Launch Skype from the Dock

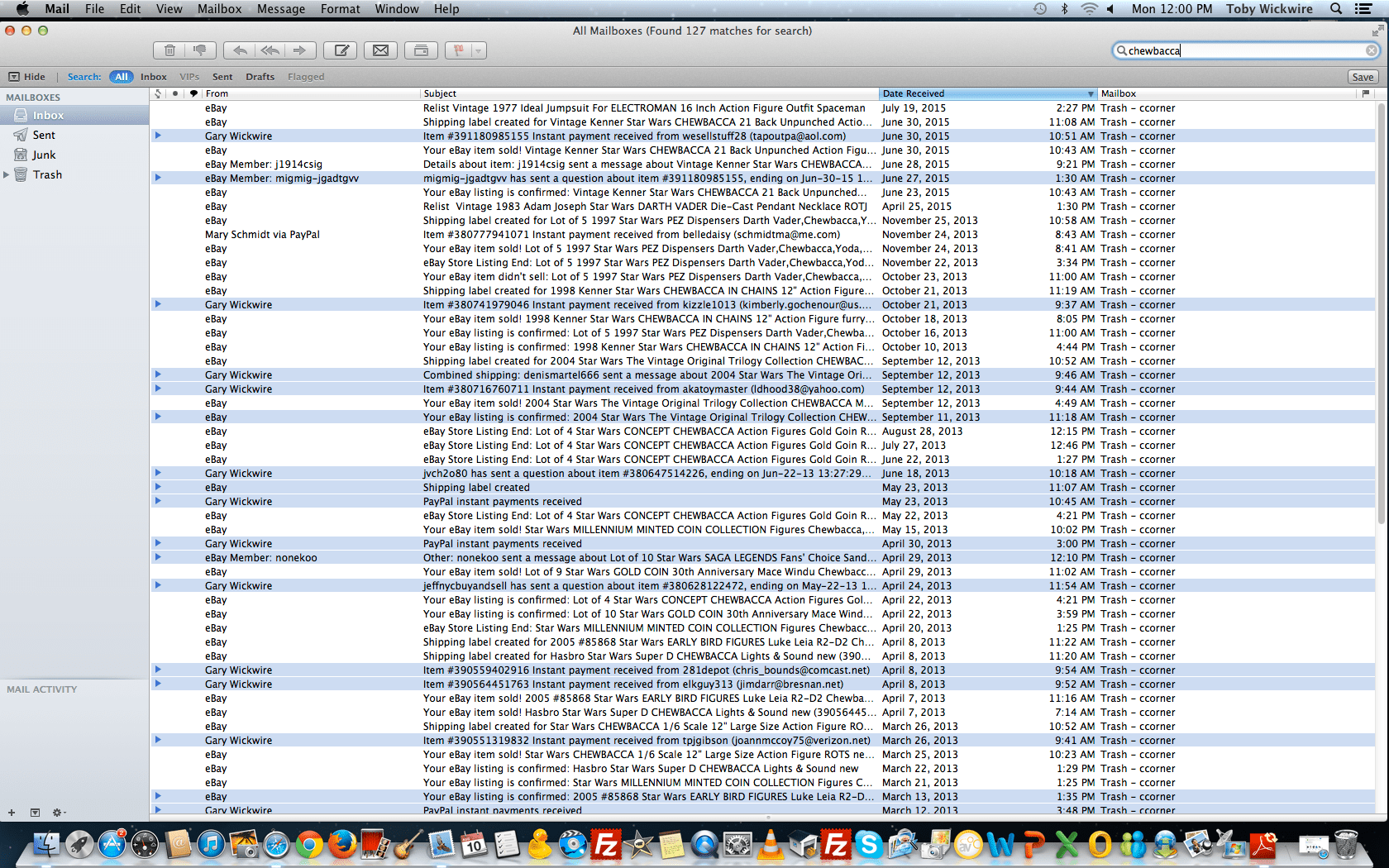869,844
